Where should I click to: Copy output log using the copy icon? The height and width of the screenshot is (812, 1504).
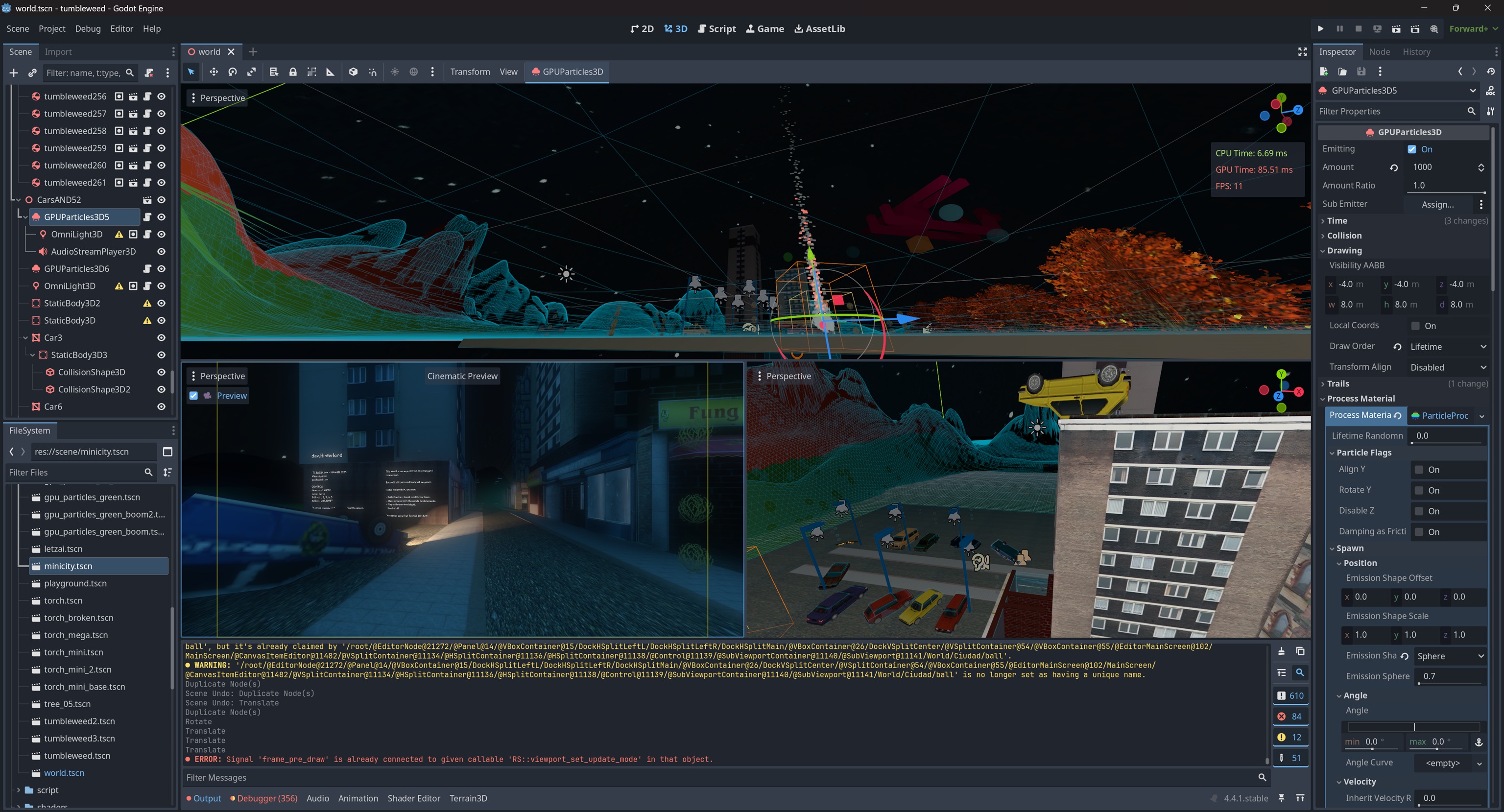[1300, 651]
